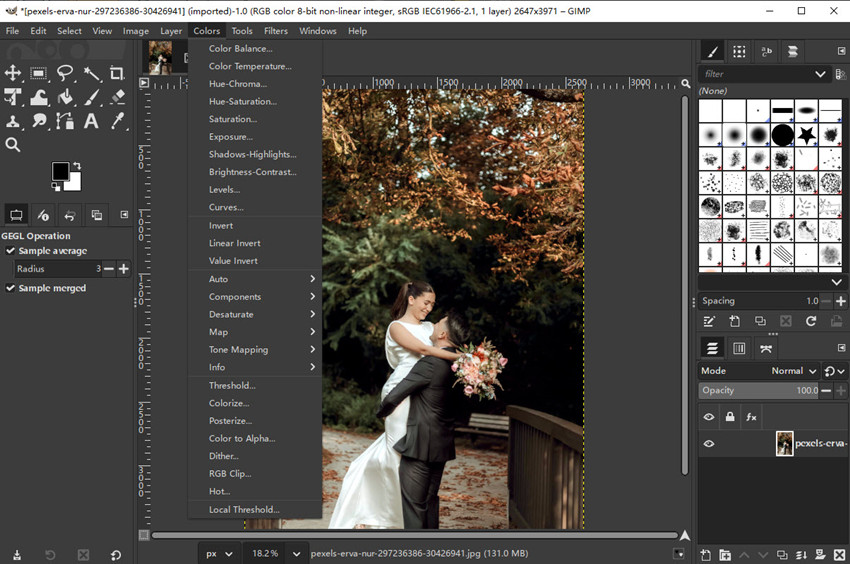Open the Patterns tab
The image size is (850, 564).
(x=739, y=52)
